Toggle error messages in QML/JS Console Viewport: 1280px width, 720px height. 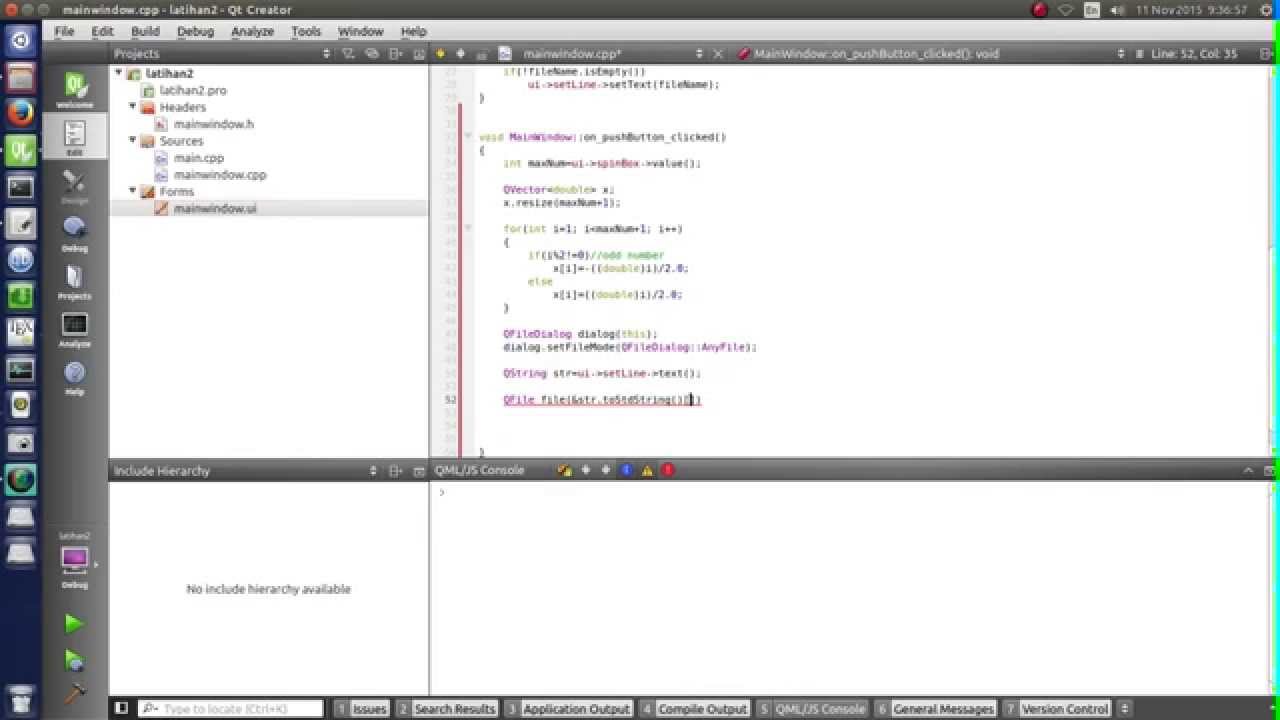pos(668,470)
